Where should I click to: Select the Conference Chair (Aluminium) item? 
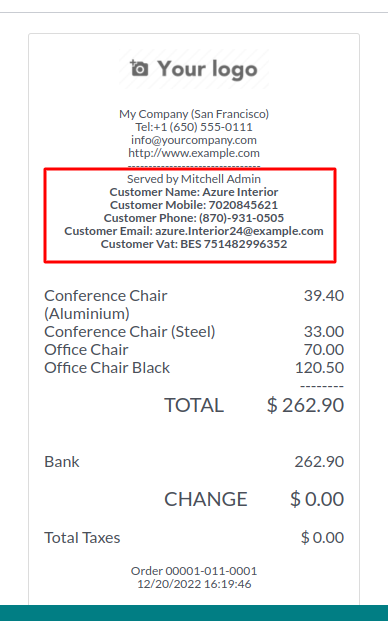tap(194, 305)
